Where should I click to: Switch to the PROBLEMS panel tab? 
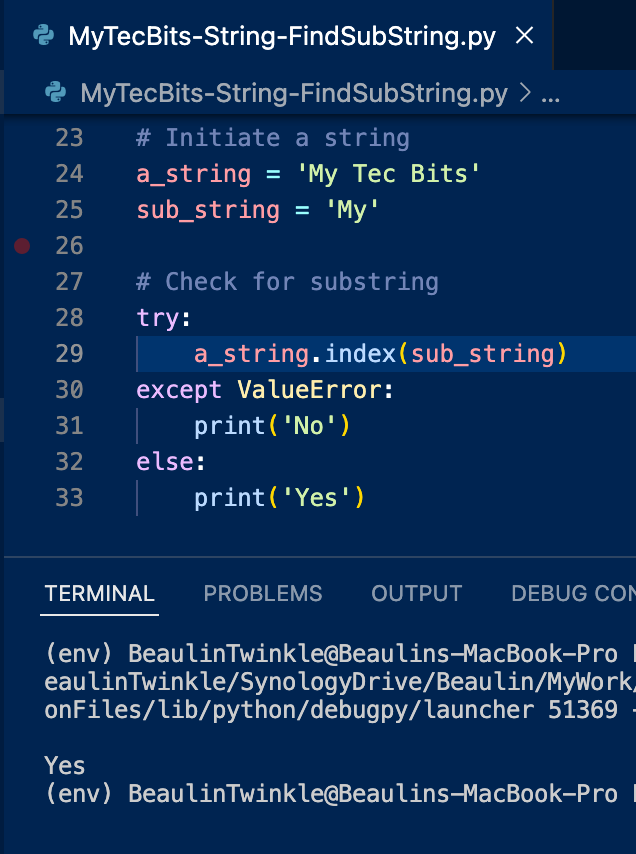262,593
